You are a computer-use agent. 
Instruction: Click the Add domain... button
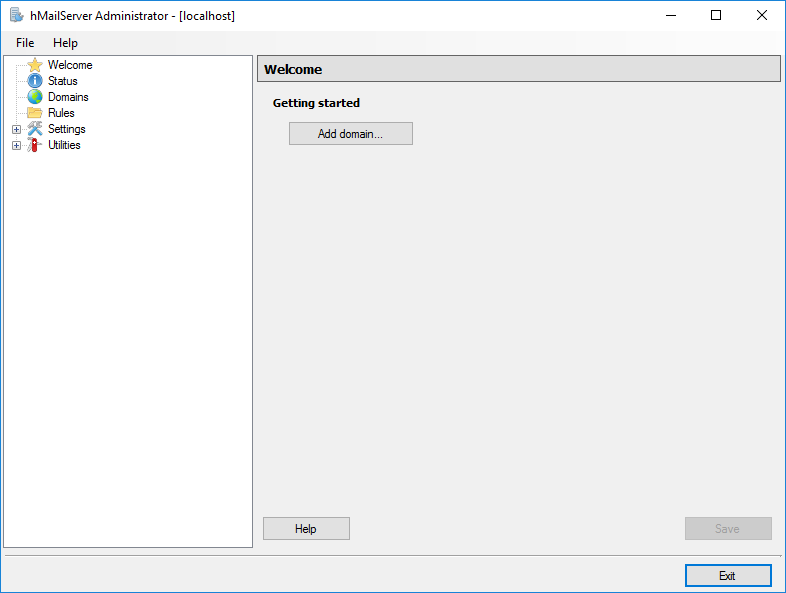(351, 134)
